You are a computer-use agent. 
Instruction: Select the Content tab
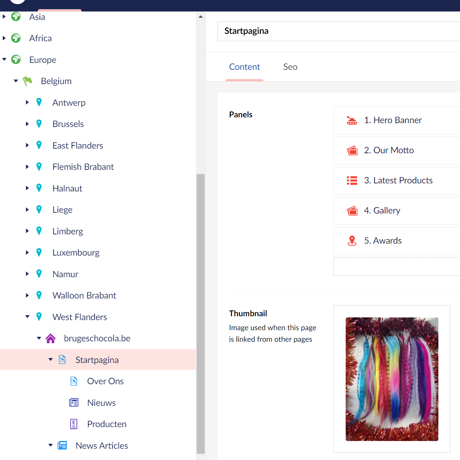tap(244, 67)
